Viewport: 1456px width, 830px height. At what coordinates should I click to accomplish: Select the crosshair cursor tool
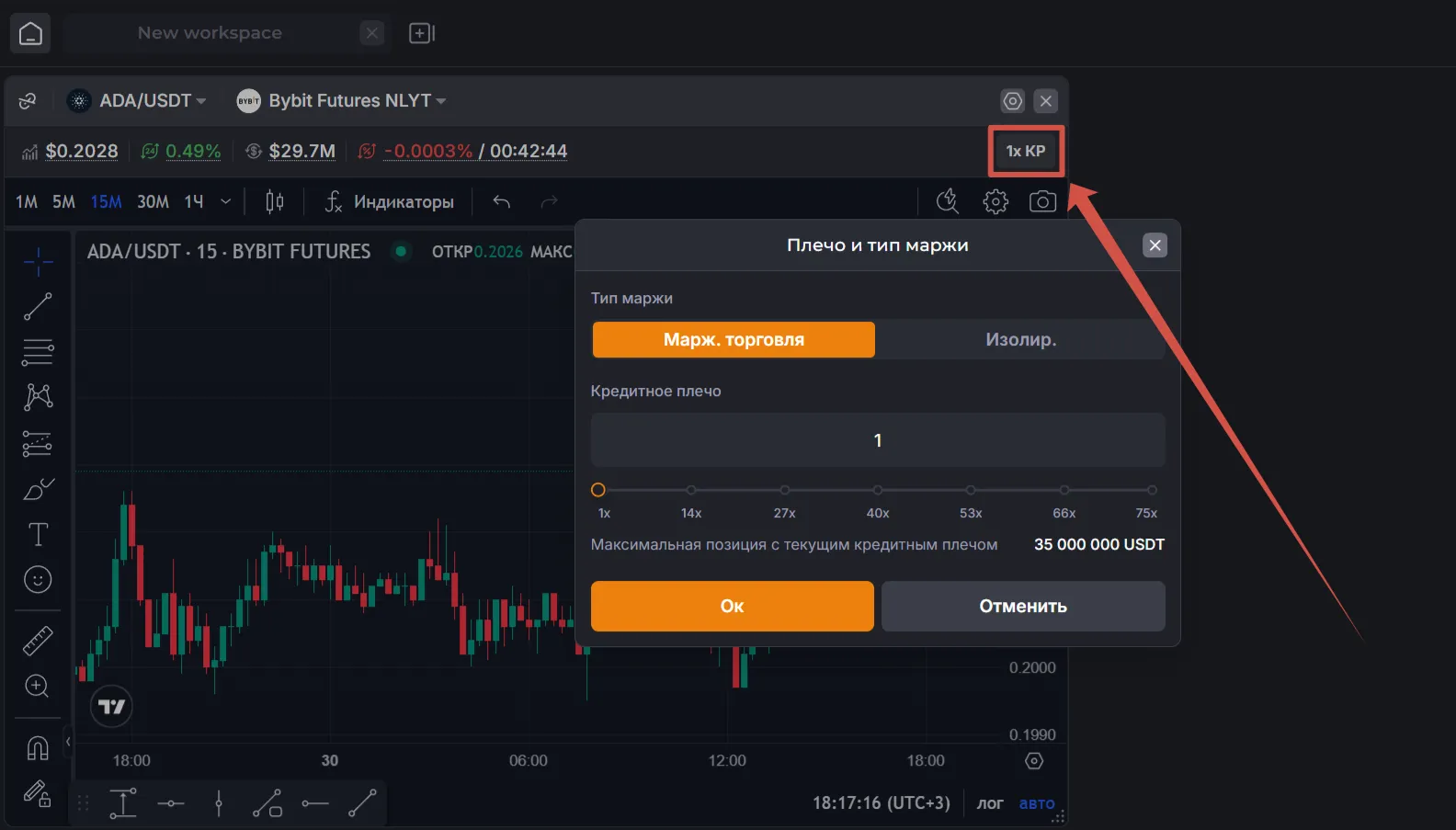click(x=38, y=262)
